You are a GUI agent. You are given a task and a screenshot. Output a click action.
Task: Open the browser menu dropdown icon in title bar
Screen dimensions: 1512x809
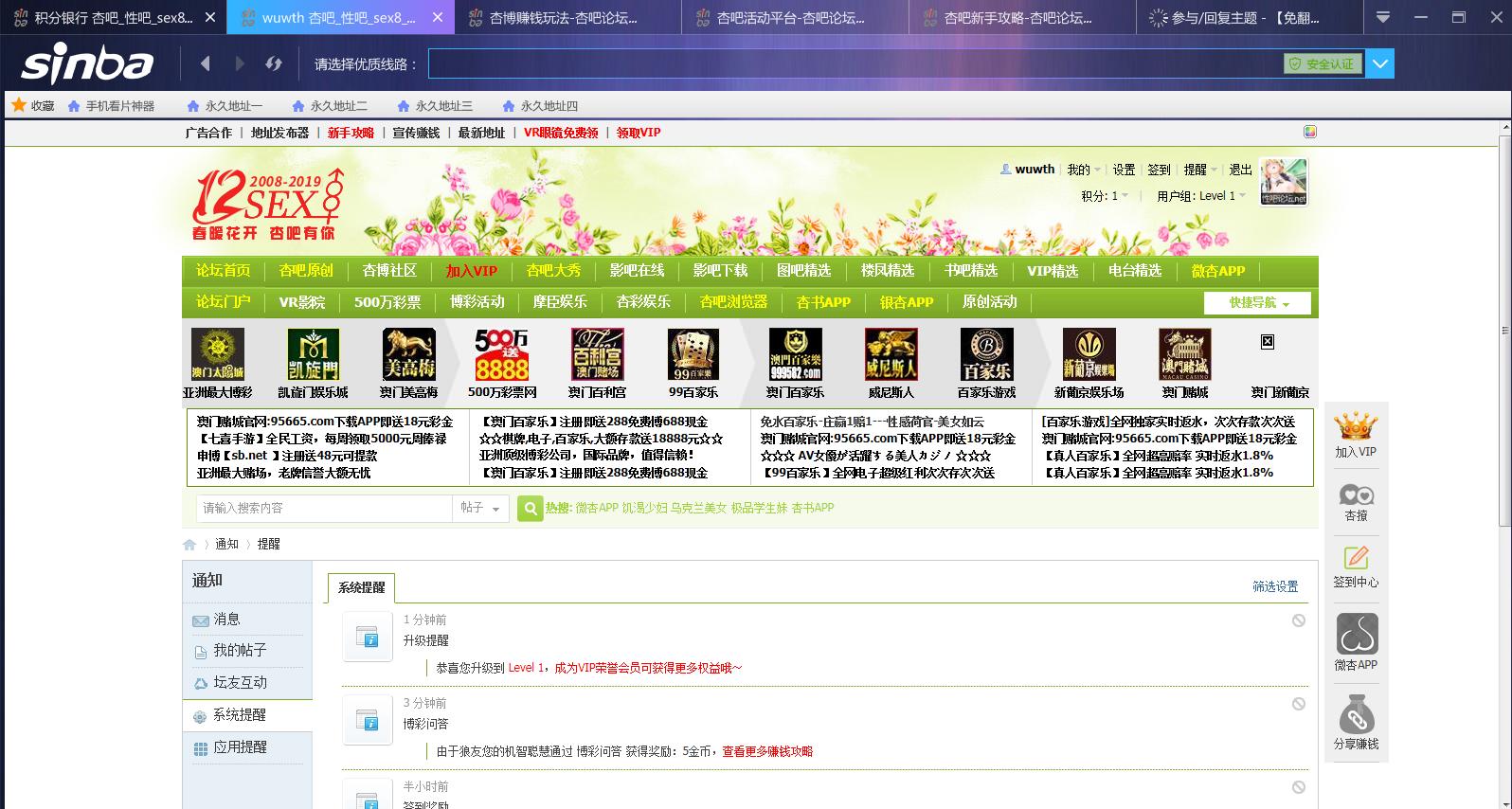click(1383, 17)
